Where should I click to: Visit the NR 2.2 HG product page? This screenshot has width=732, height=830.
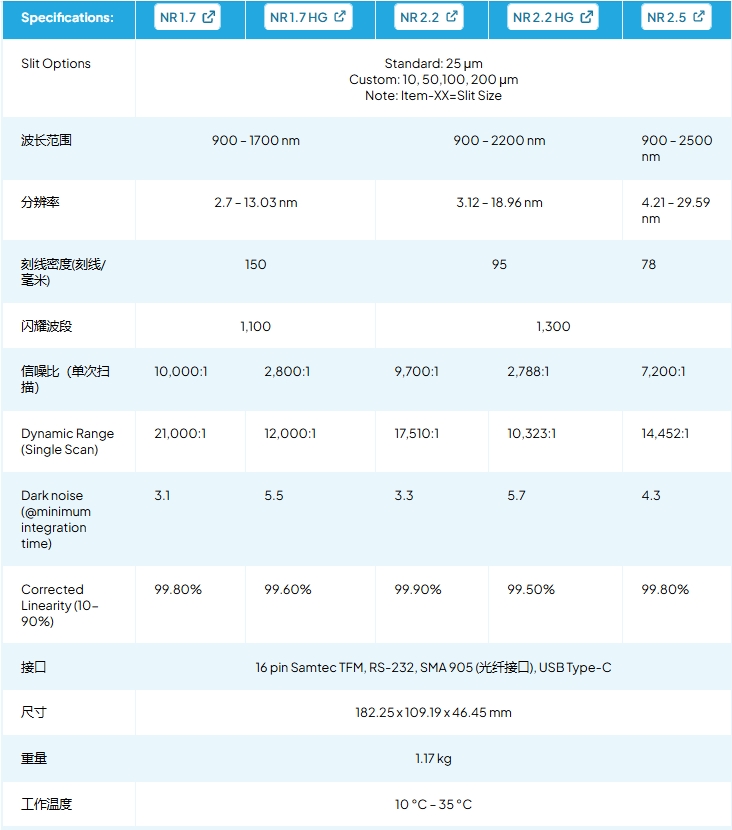(x=543, y=17)
